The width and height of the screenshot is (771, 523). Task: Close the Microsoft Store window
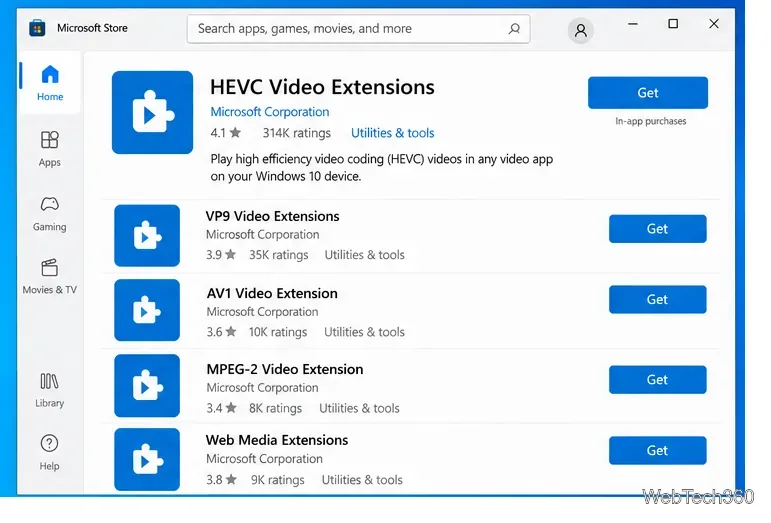click(x=714, y=24)
